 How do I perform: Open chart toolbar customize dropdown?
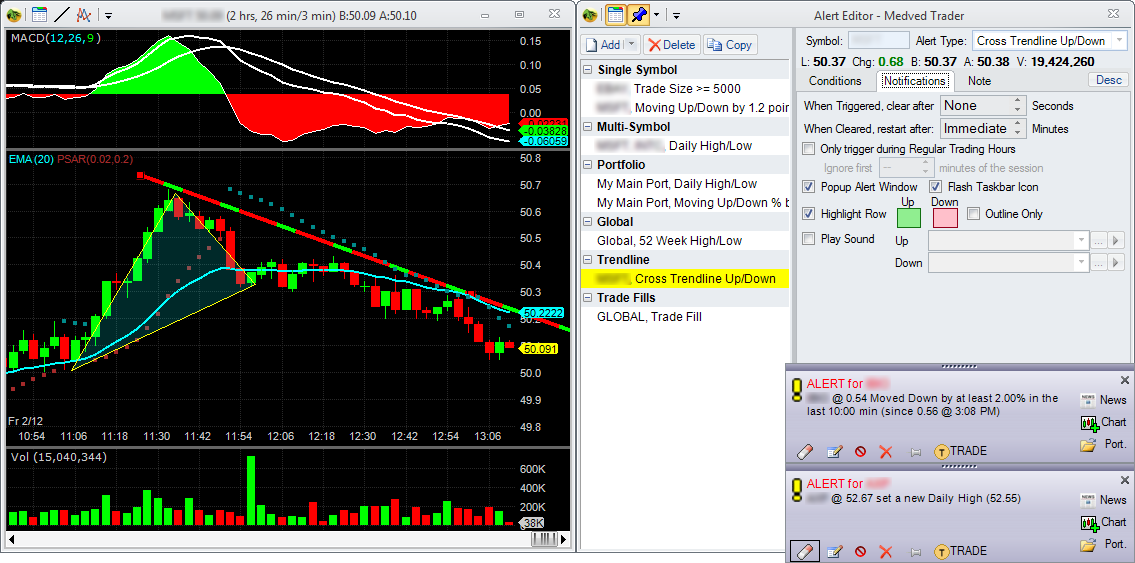coord(108,14)
